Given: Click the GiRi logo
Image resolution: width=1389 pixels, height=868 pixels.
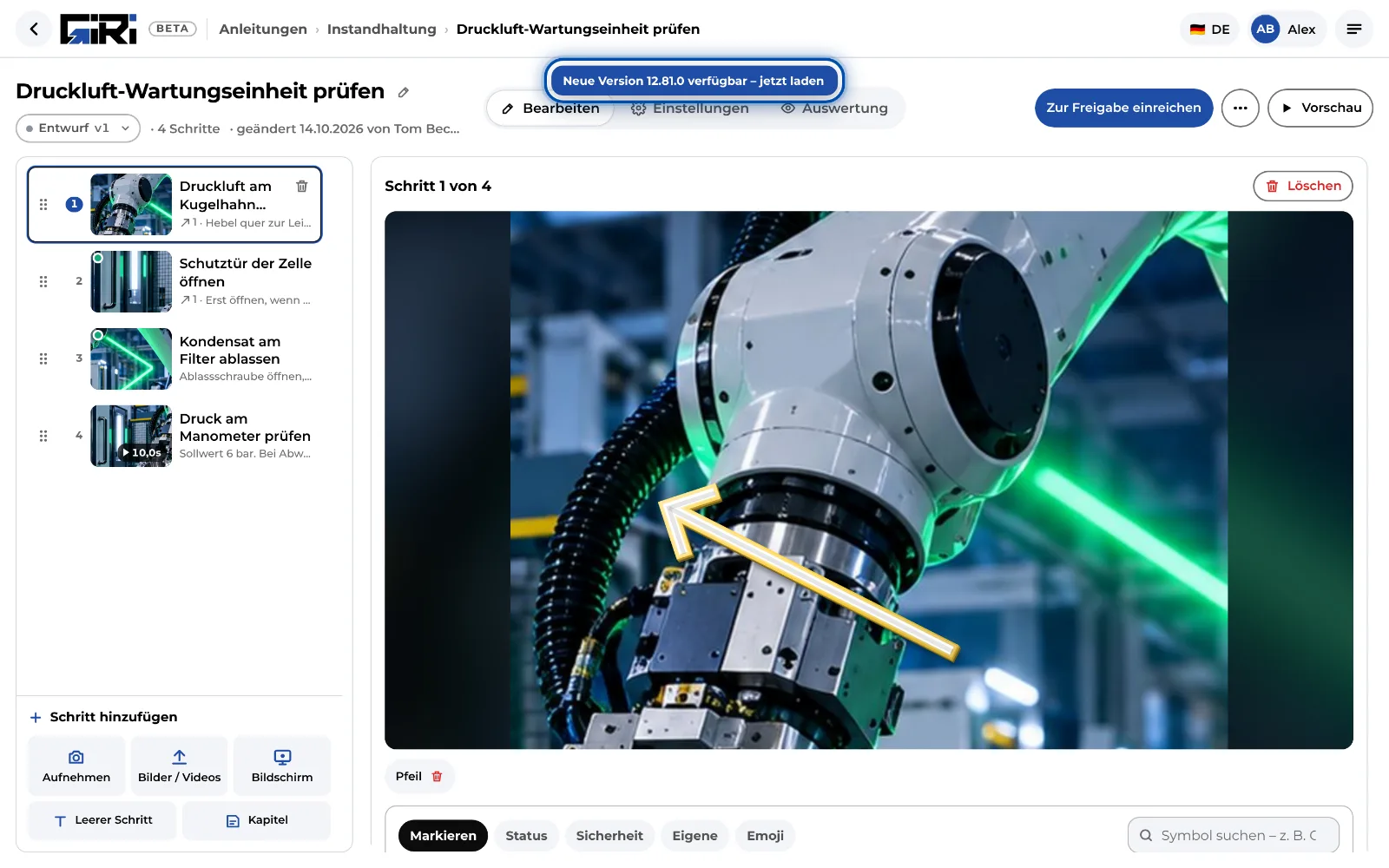Looking at the screenshot, I should tap(98, 29).
